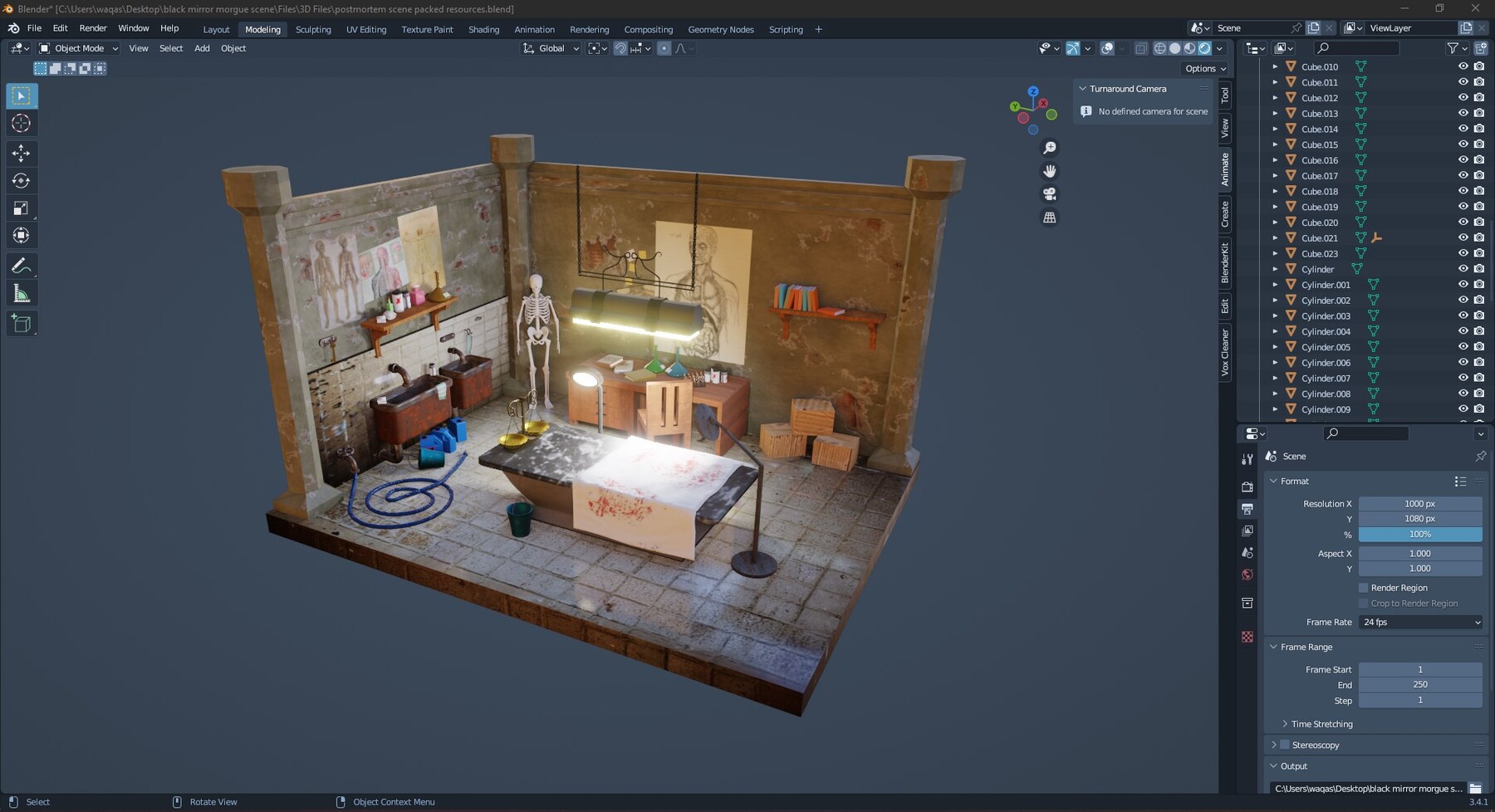
Task: Expand the Time Stretching section
Action: 1319,723
